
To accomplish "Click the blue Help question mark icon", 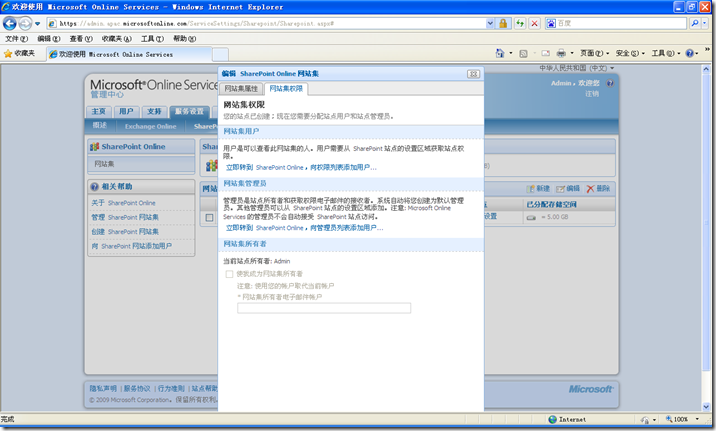I will (690, 53).
